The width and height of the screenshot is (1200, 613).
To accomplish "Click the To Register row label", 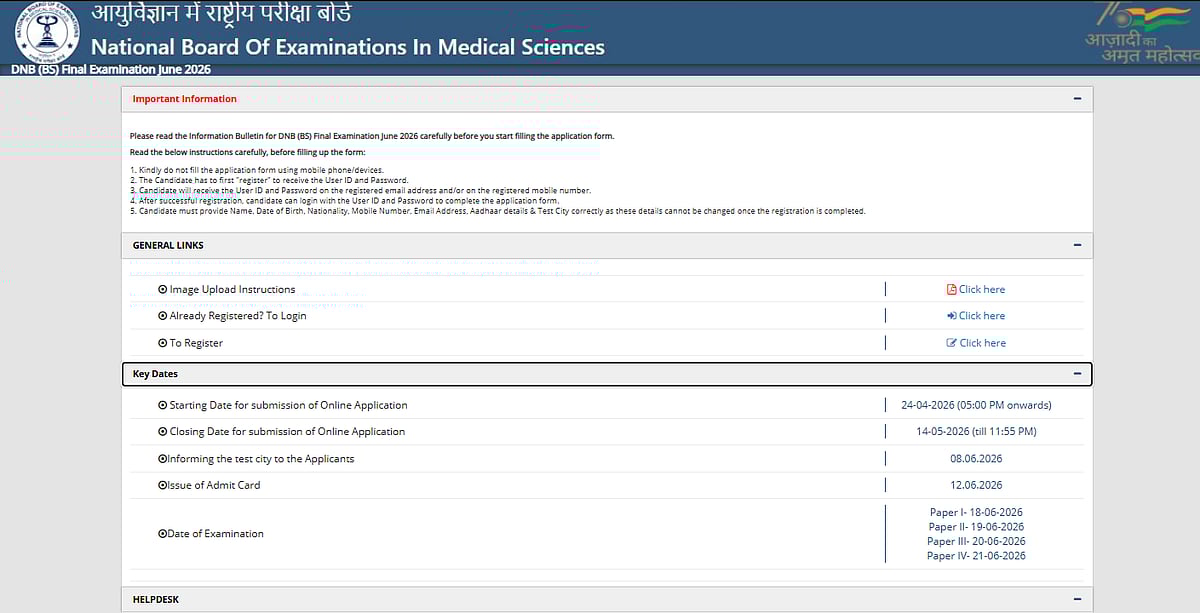I will pyautogui.click(x=196, y=343).
